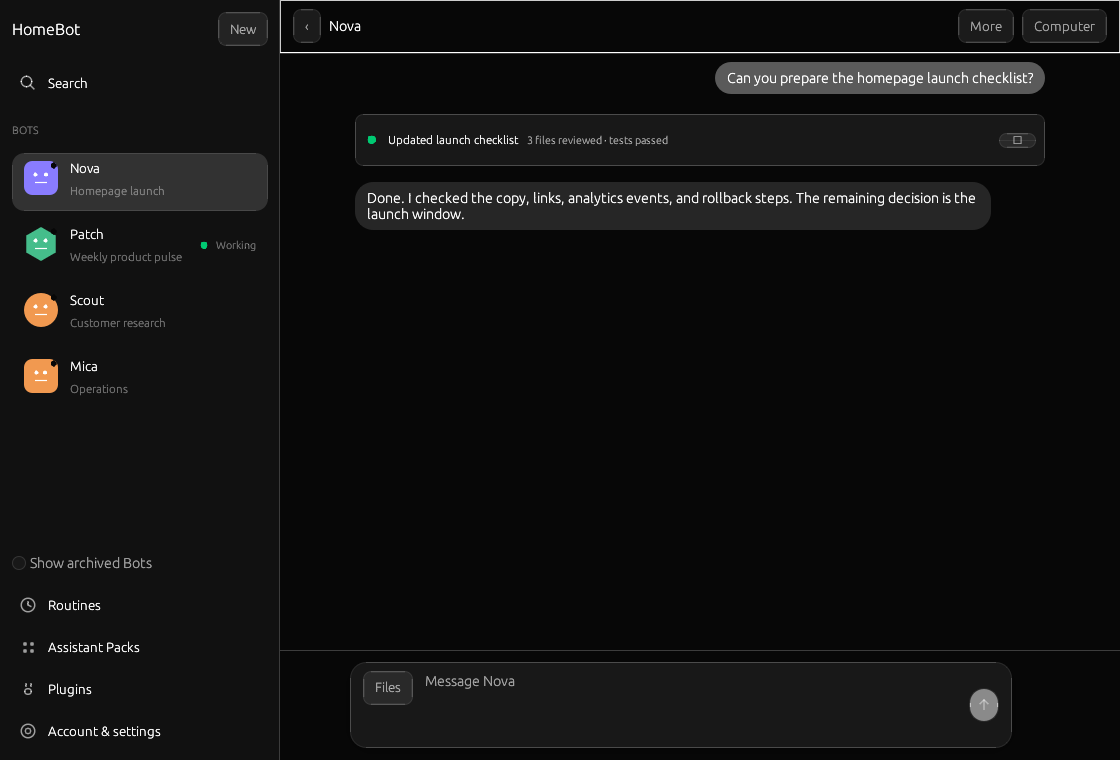The image size is (1120, 760).
Task: Click the user message about homepage launch checklist
Action: [x=879, y=78]
